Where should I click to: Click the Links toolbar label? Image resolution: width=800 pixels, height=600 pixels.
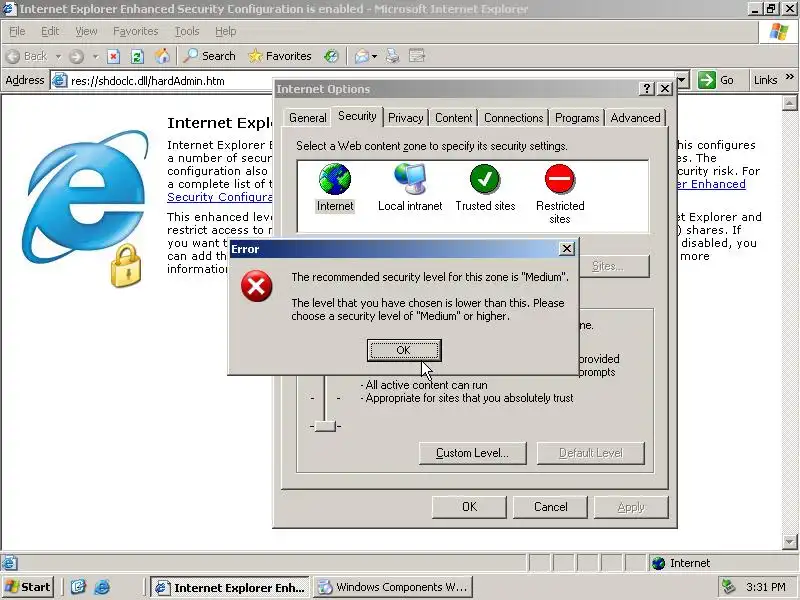[x=765, y=80]
